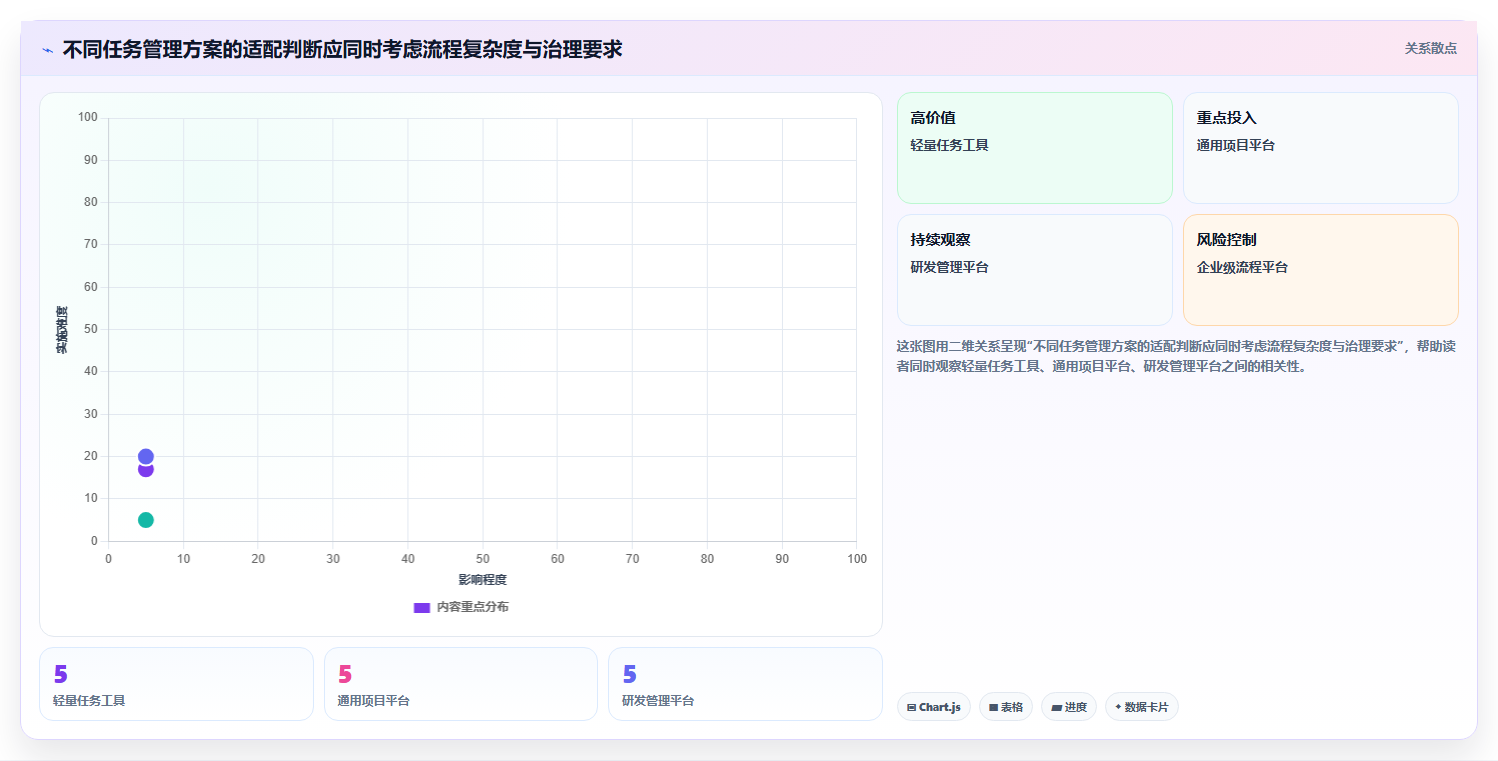Image resolution: width=1498 pixels, height=761 pixels.
Task: Click the x-axis tick label 100
Action: (x=857, y=558)
